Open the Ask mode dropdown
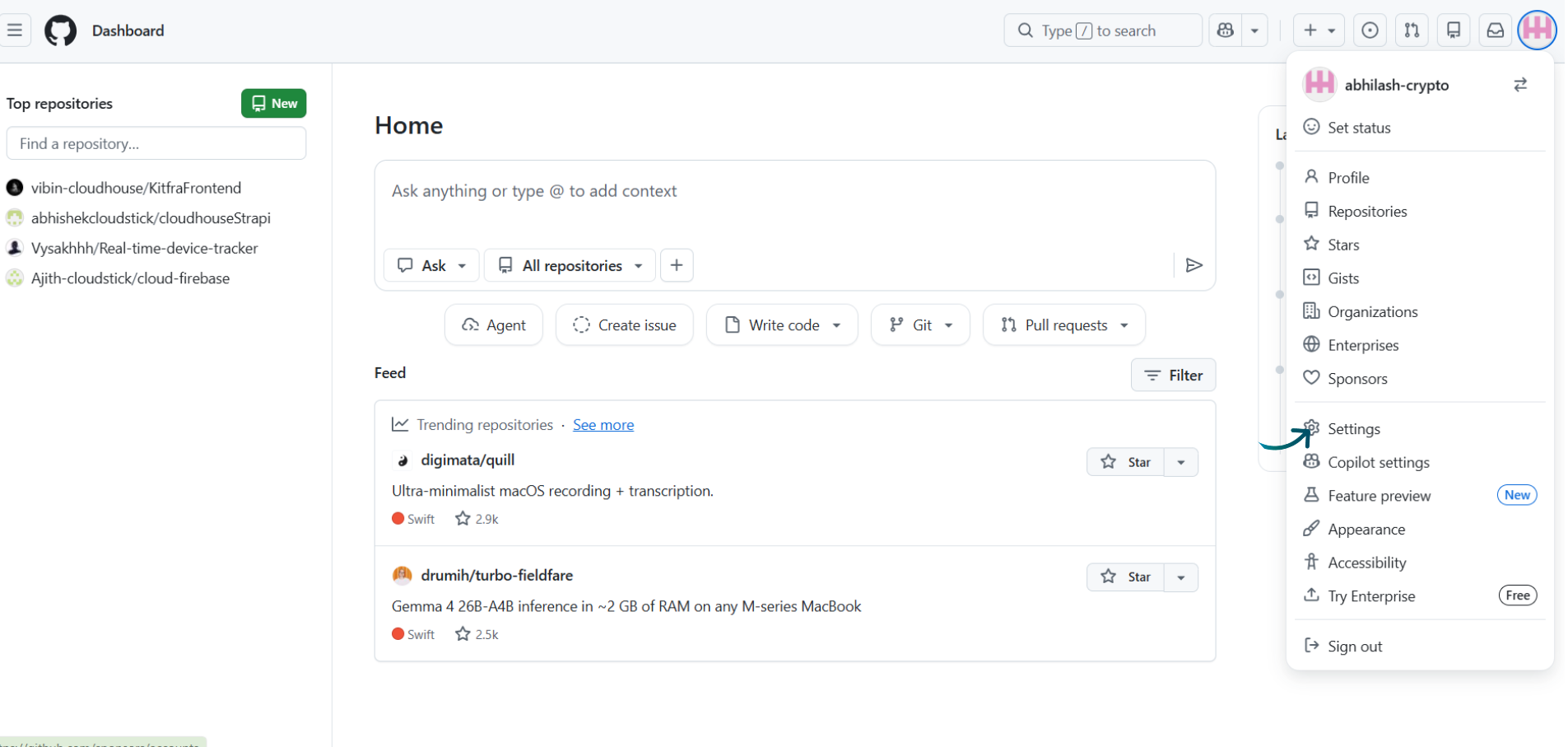Viewport: 1568px width, 747px height. tap(431, 265)
